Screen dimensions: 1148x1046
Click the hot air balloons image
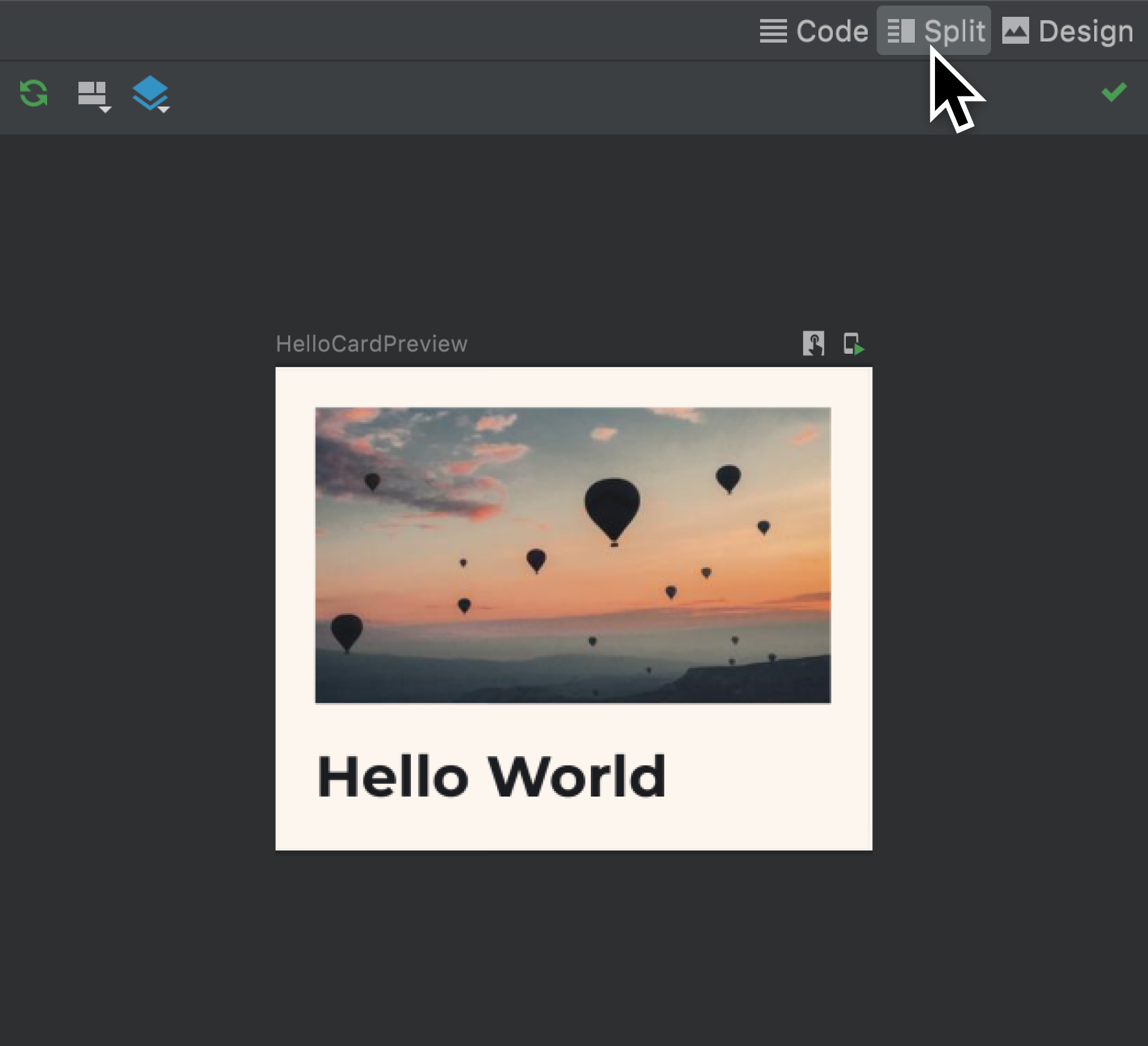[x=573, y=555]
